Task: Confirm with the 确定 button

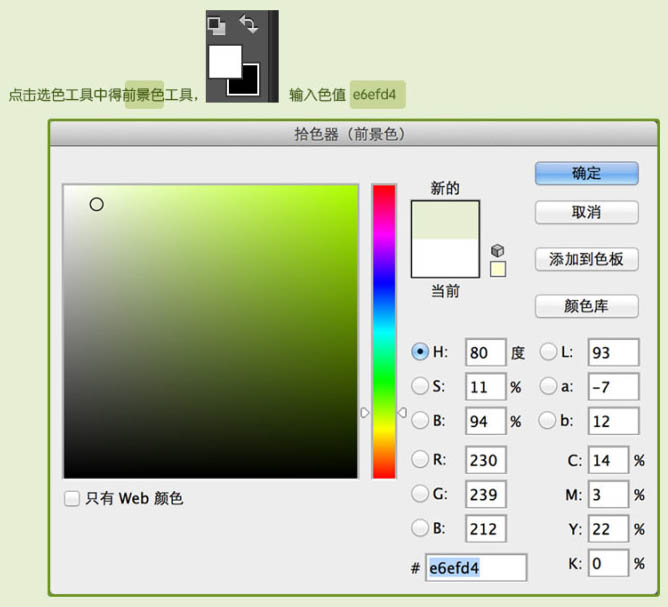Action: pos(587,173)
